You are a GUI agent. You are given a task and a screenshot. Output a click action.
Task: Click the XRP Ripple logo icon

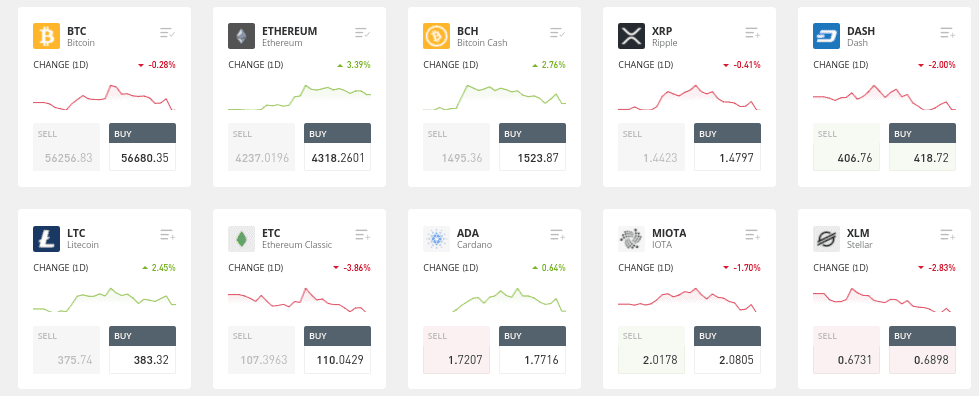pyautogui.click(x=631, y=36)
